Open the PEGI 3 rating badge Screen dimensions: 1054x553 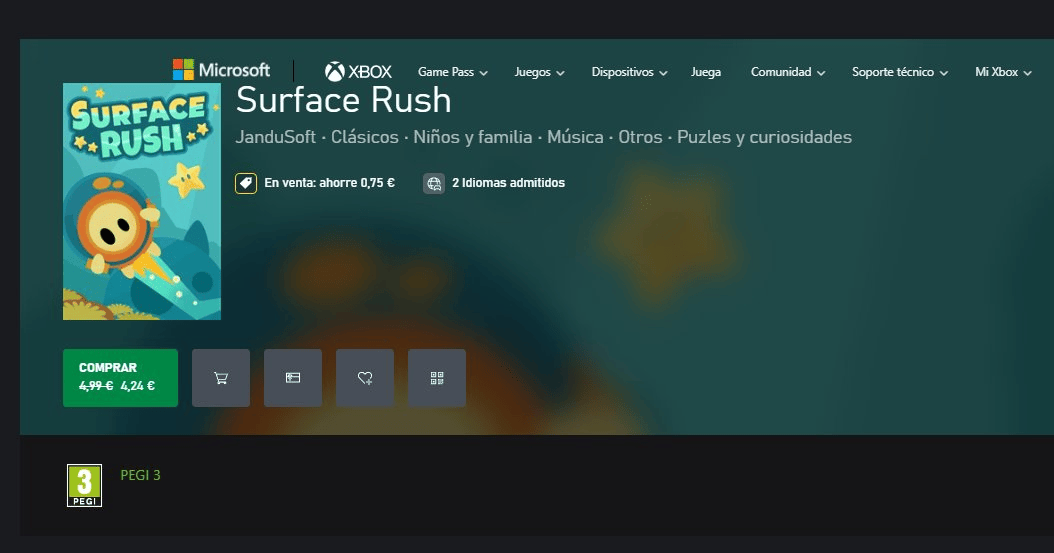point(84,485)
